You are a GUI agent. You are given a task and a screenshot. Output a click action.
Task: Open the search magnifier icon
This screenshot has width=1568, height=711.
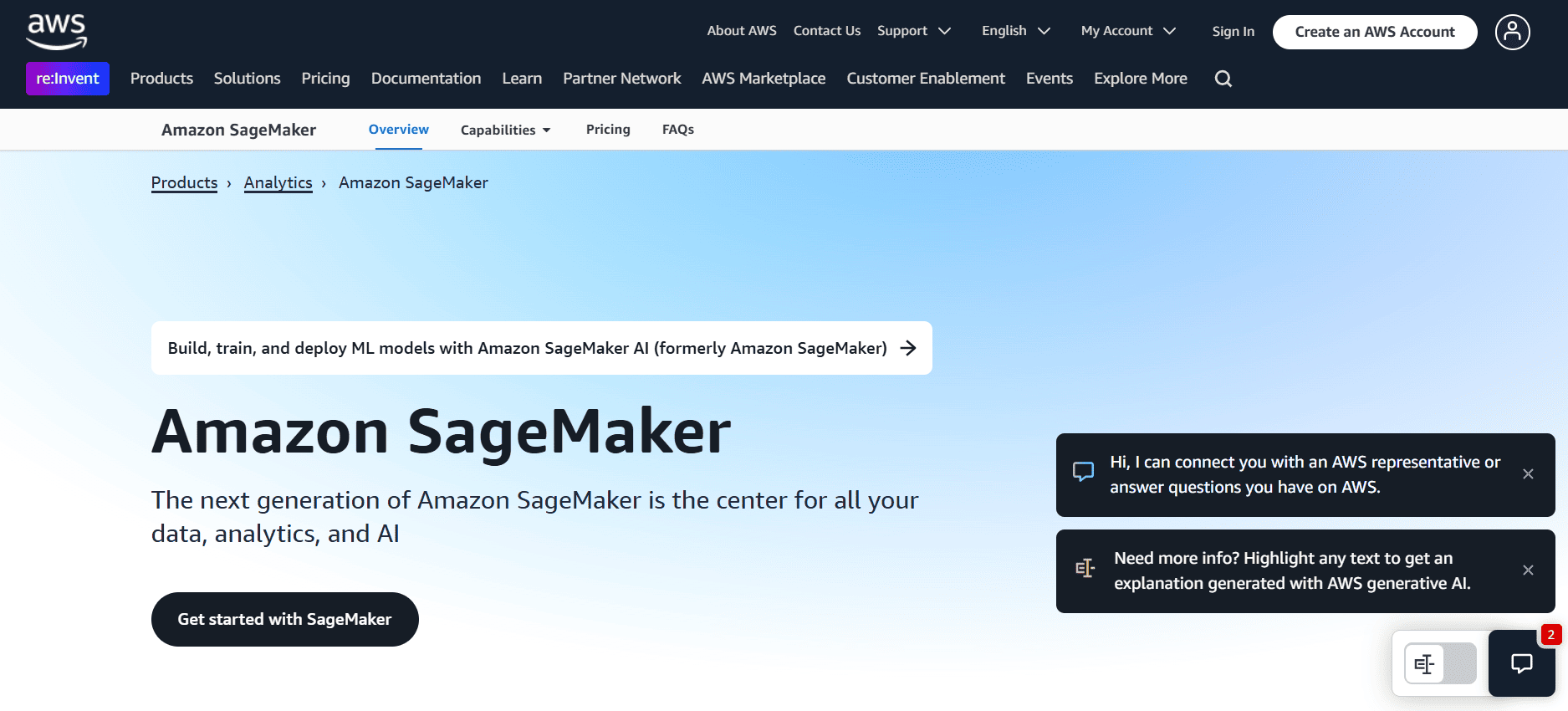(x=1223, y=79)
